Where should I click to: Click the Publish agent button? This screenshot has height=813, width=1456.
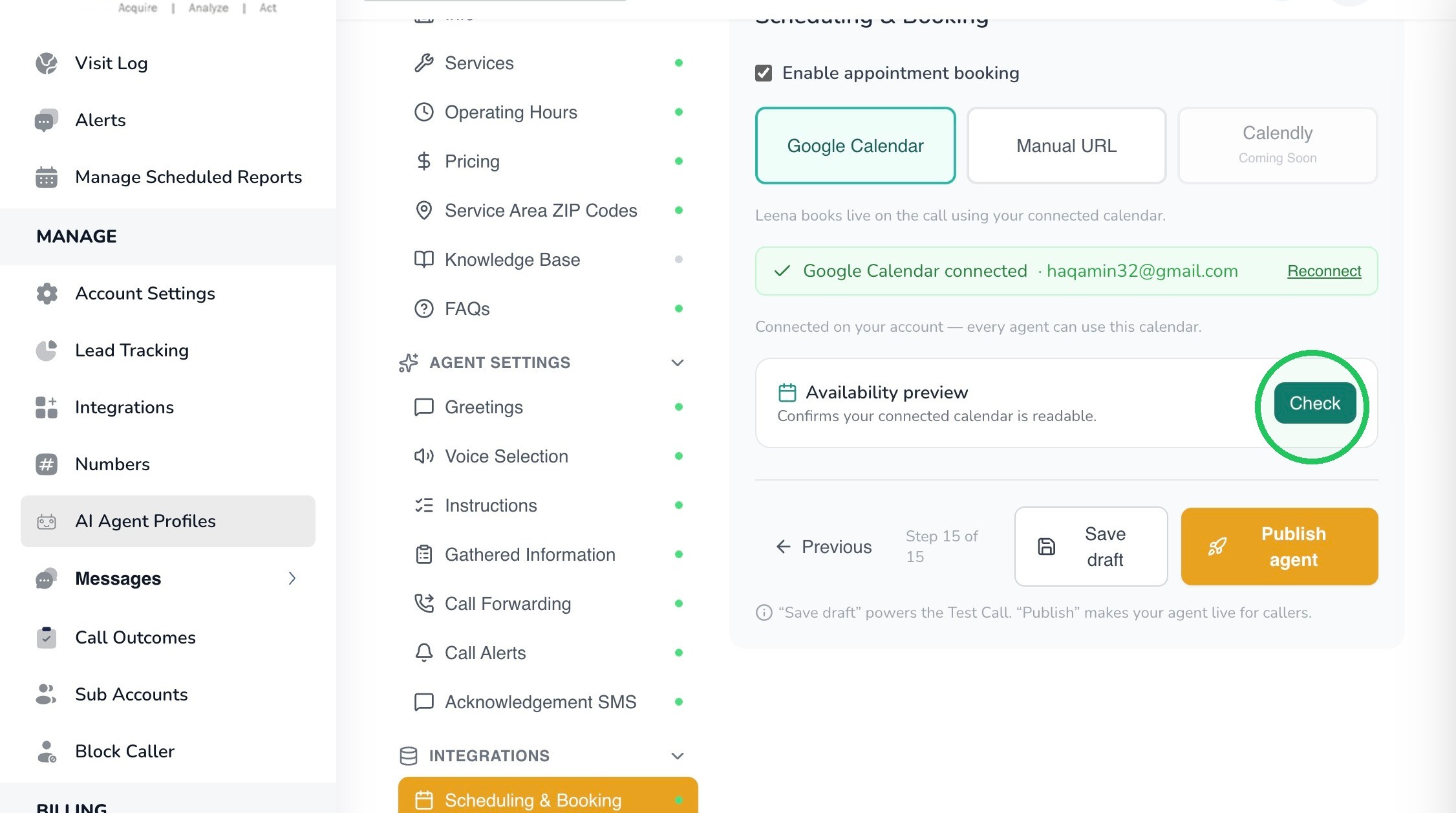coord(1279,547)
